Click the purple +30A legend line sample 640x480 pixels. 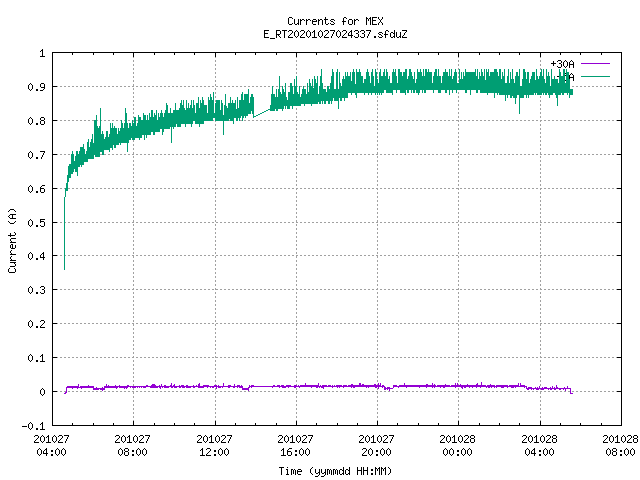coord(595,64)
